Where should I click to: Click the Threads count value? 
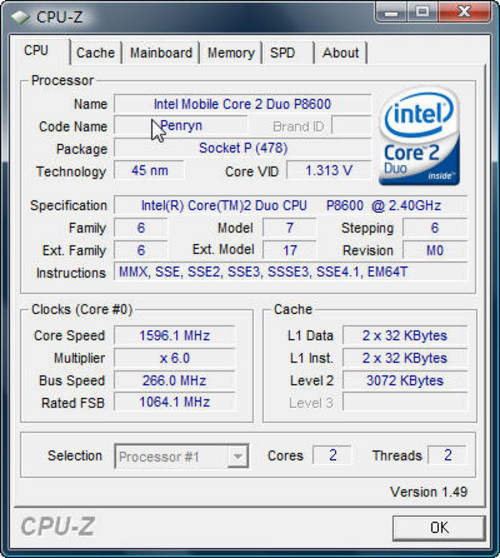point(447,455)
